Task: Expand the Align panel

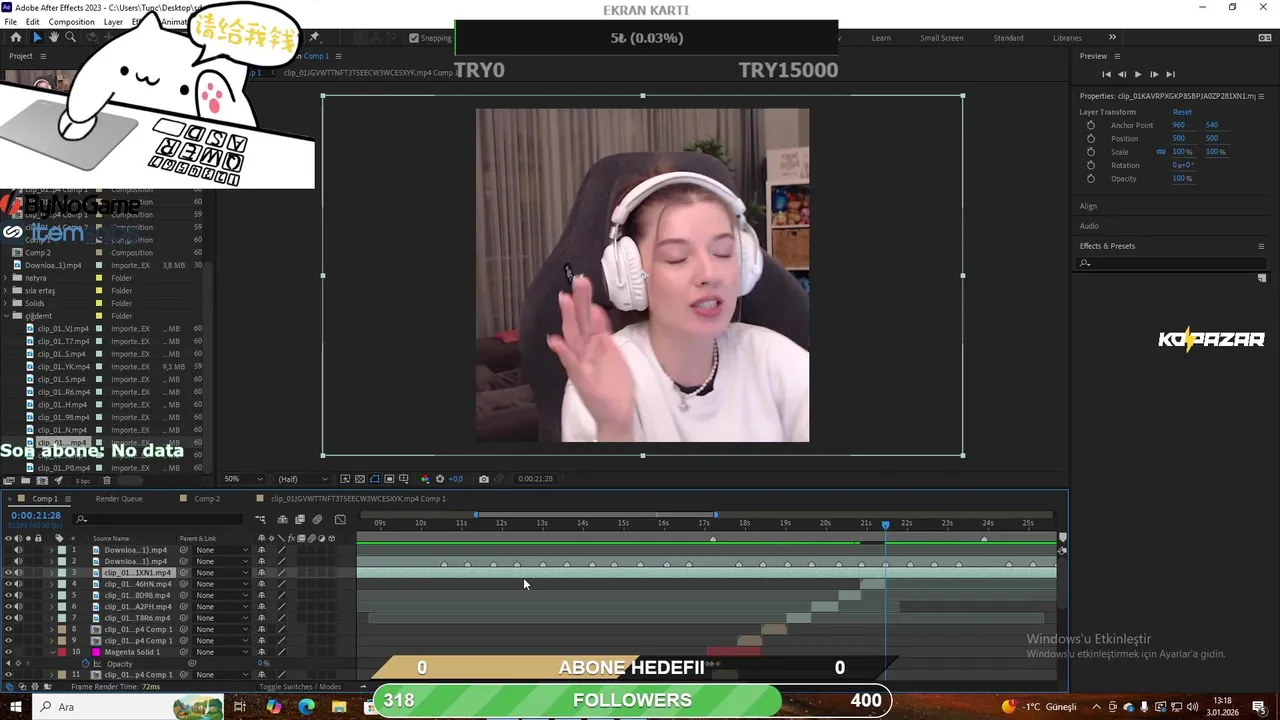Action: 1088,206
